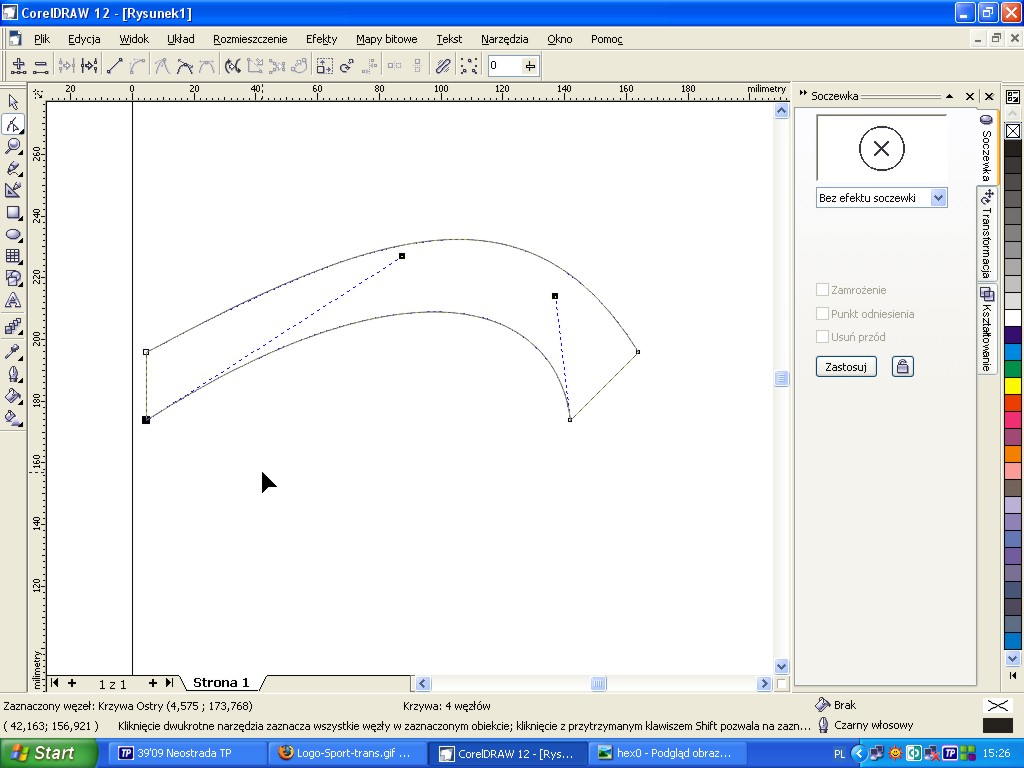Pick the Ellipse tool
Image resolution: width=1024 pixels, height=768 pixels.
[13, 234]
